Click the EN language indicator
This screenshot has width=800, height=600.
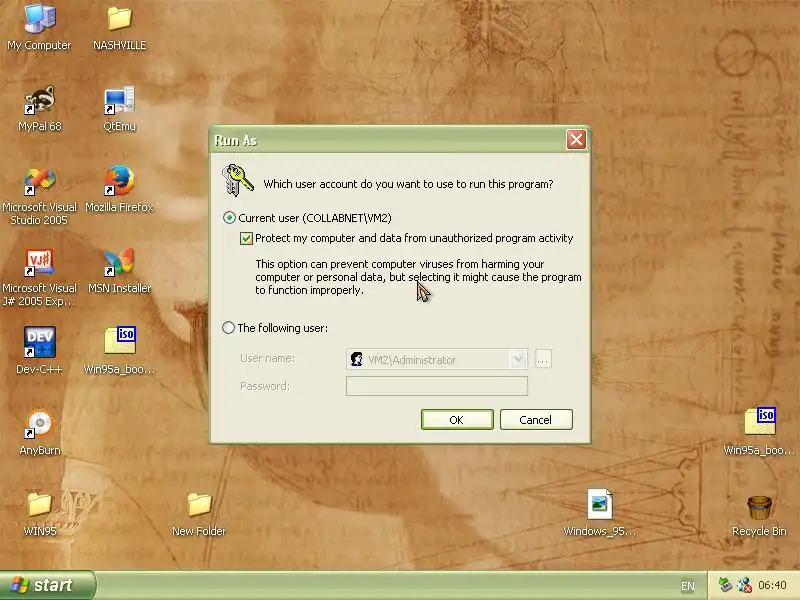687,586
